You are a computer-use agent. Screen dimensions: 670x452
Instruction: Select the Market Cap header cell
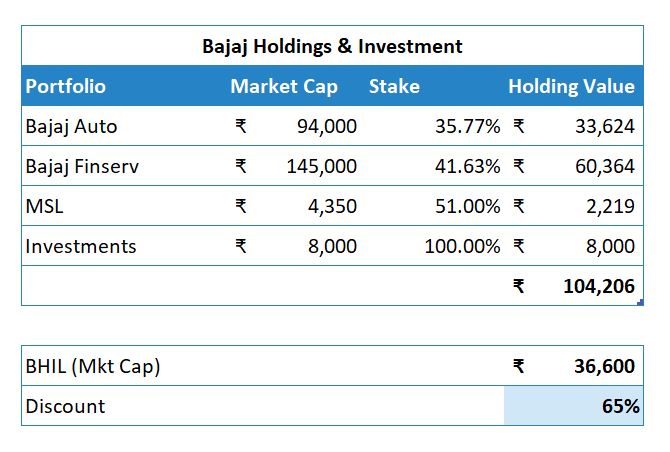(x=284, y=86)
